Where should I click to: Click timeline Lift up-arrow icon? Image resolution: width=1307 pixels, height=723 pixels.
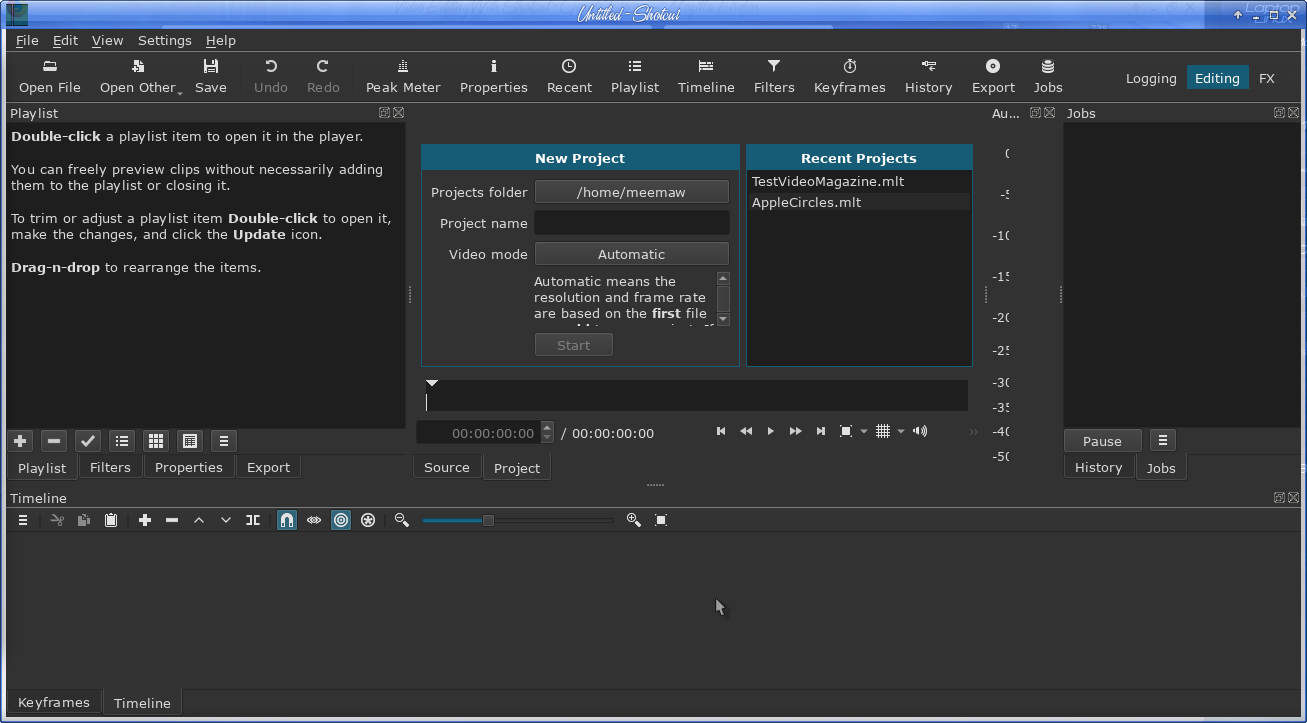[199, 520]
